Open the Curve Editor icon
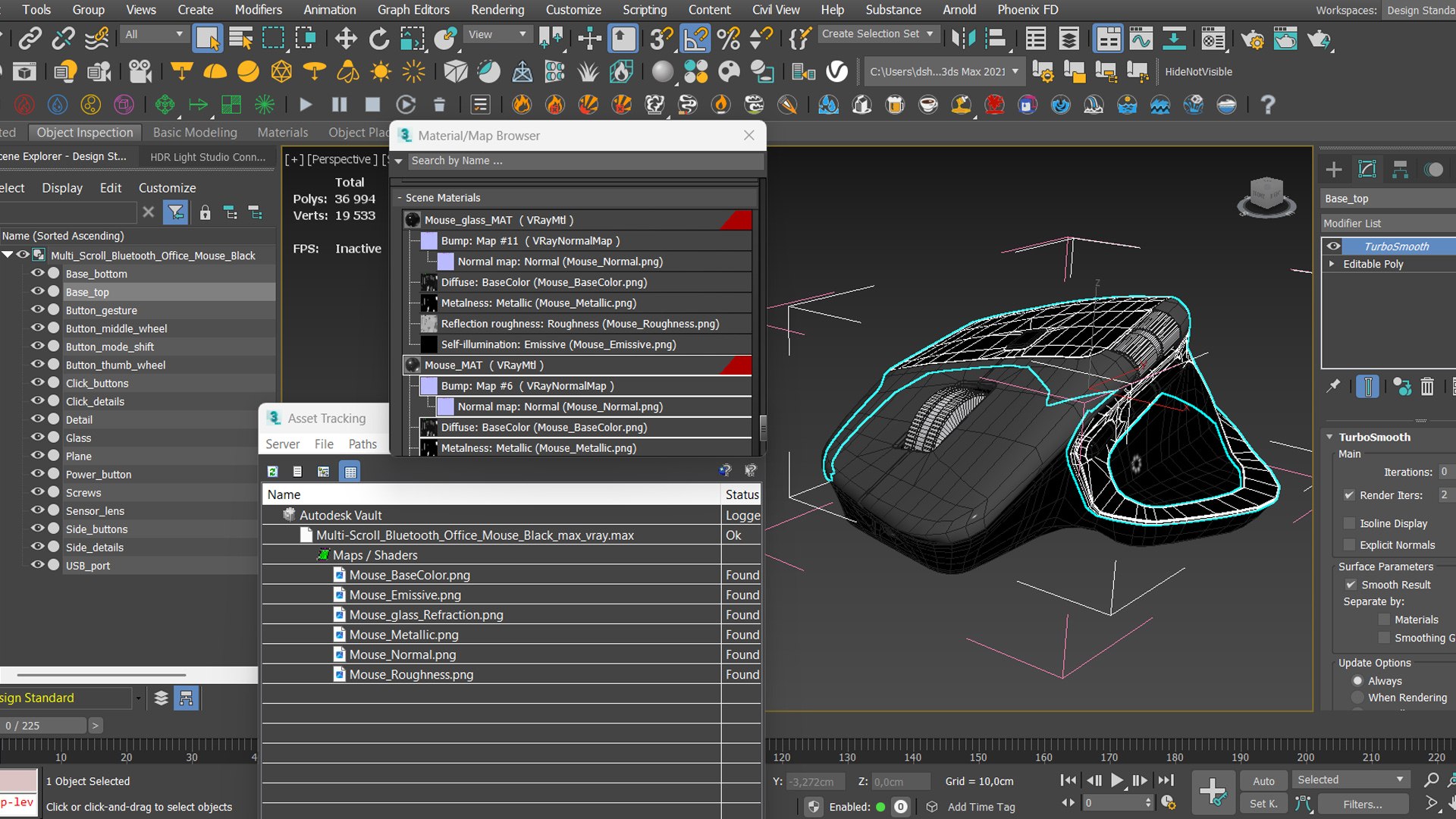1456x819 pixels. click(x=1141, y=38)
